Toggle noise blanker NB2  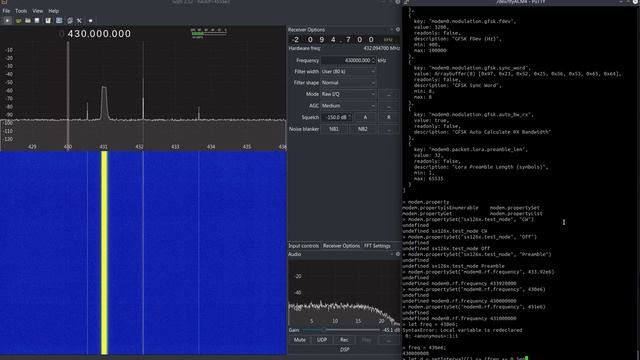(x=362, y=129)
